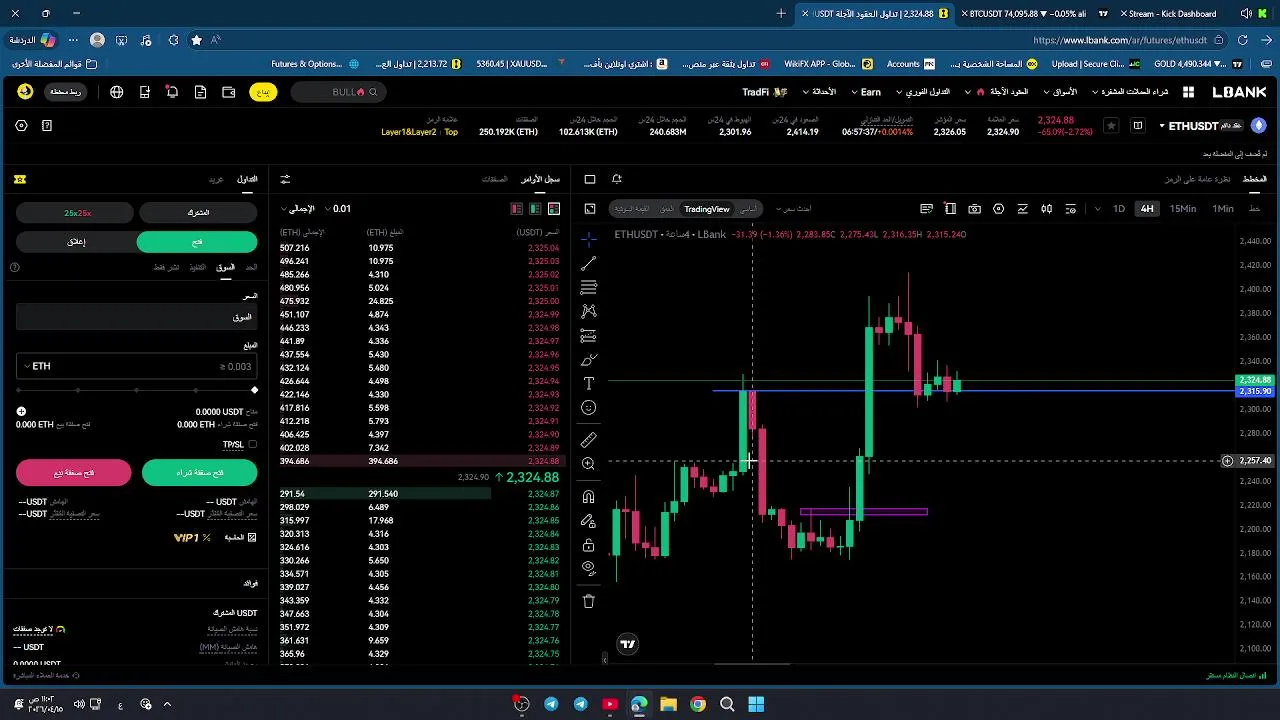Open the total column unit dropdown

click(300, 209)
